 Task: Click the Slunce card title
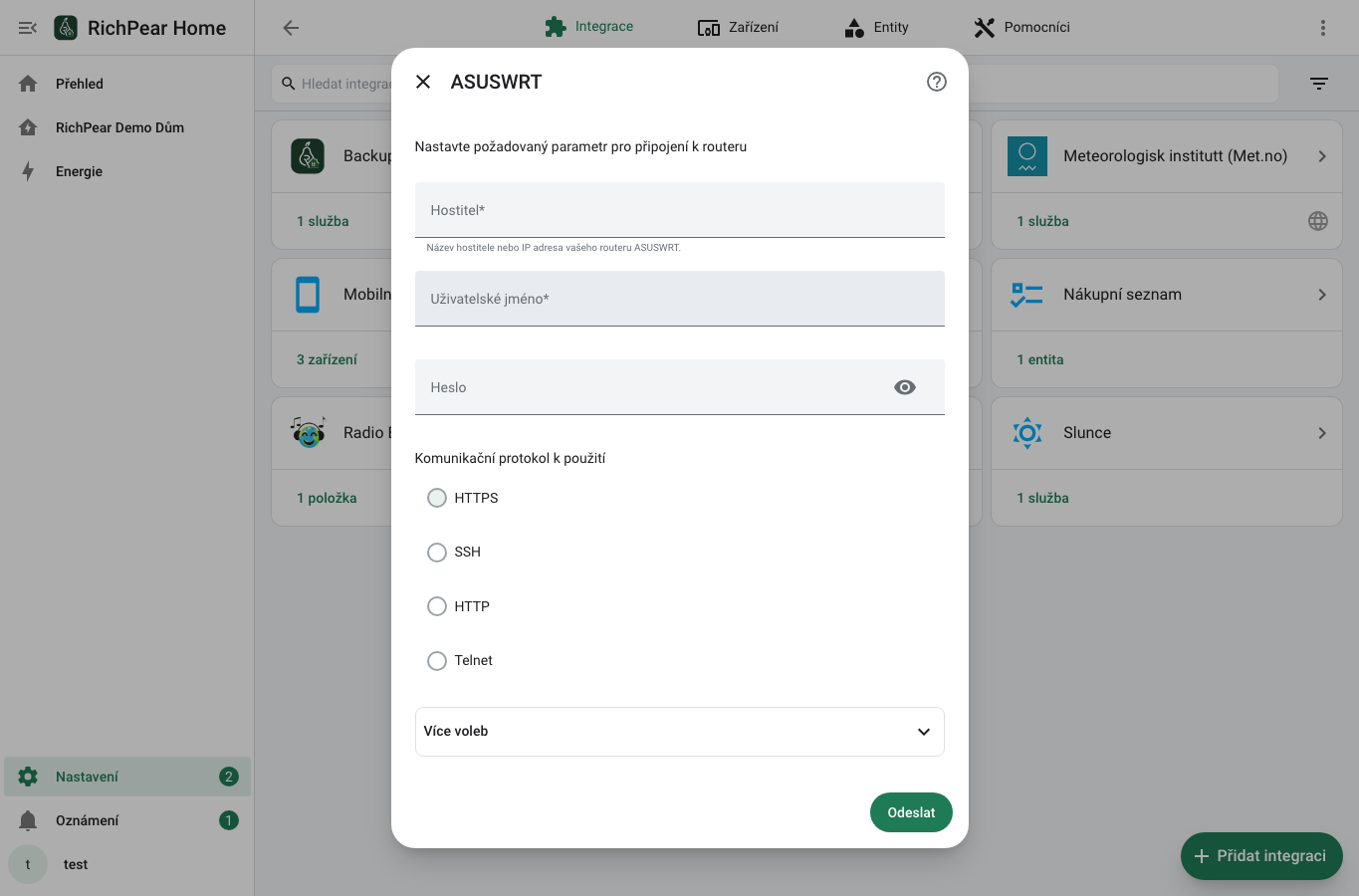1087,433
